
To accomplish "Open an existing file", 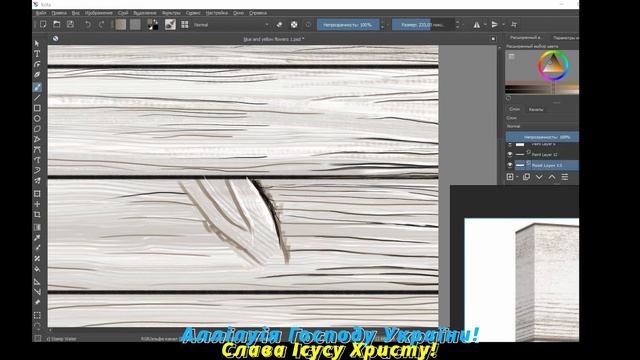I will [57, 24].
